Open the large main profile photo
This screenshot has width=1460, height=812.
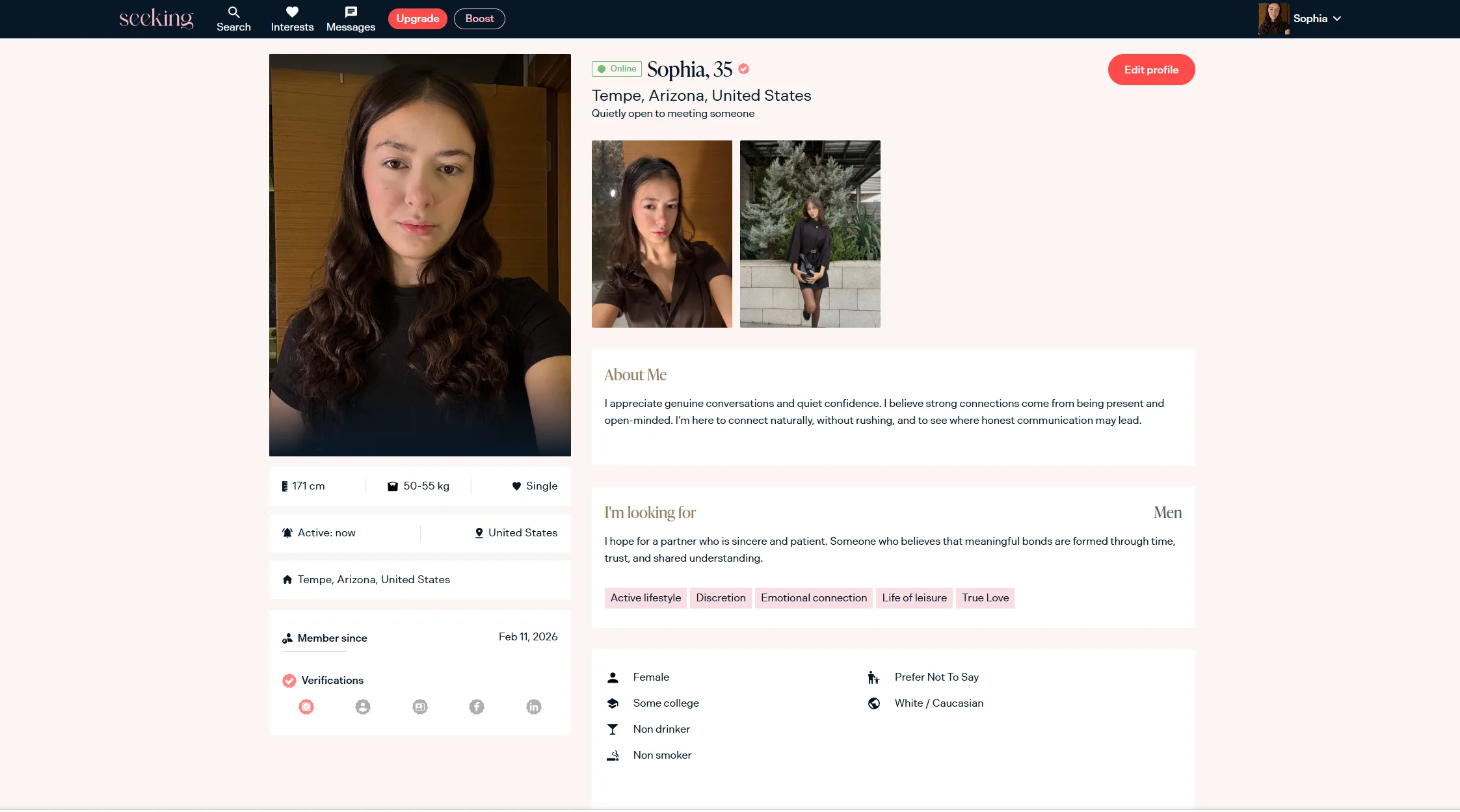[x=420, y=255]
